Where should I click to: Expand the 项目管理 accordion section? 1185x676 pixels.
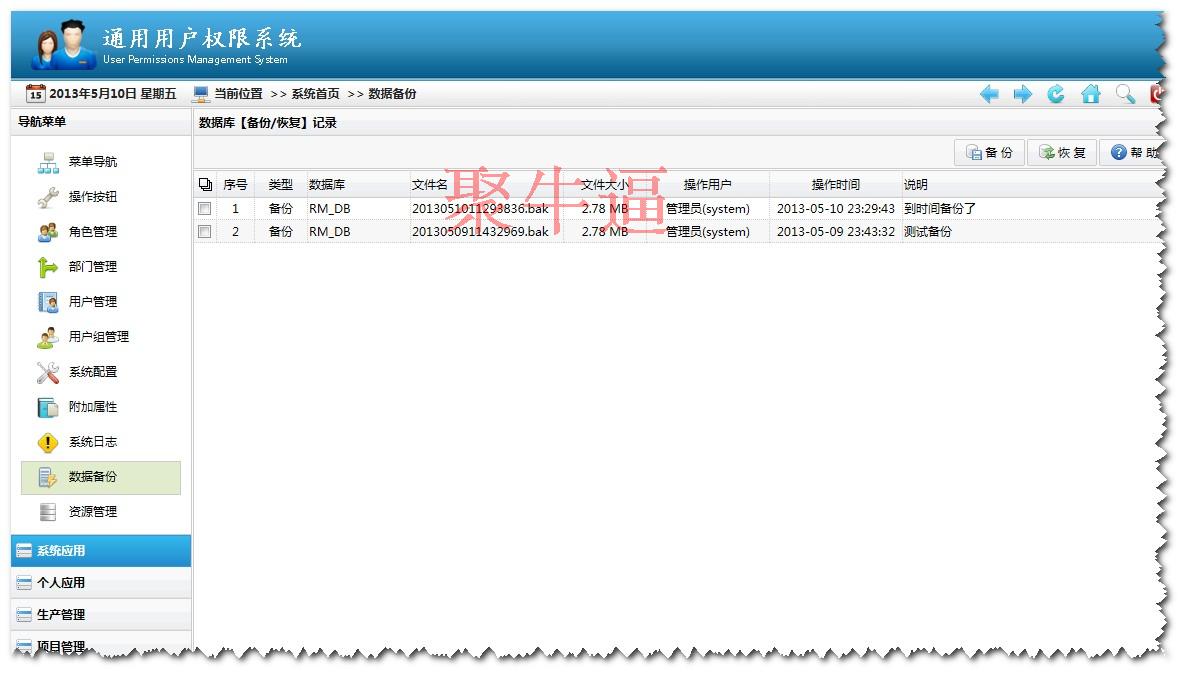pyautogui.click(x=101, y=644)
